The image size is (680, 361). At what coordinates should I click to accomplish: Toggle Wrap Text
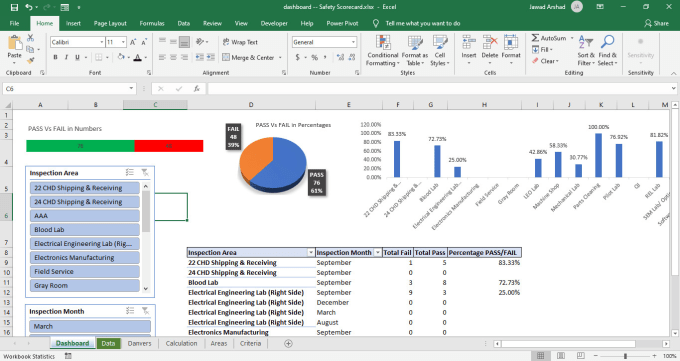[240, 42]
